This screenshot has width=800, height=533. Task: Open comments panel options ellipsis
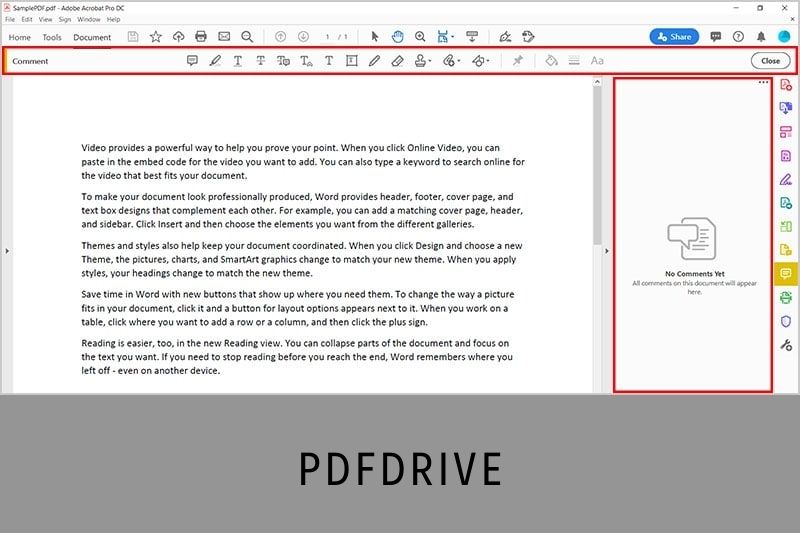pos(763,82)
